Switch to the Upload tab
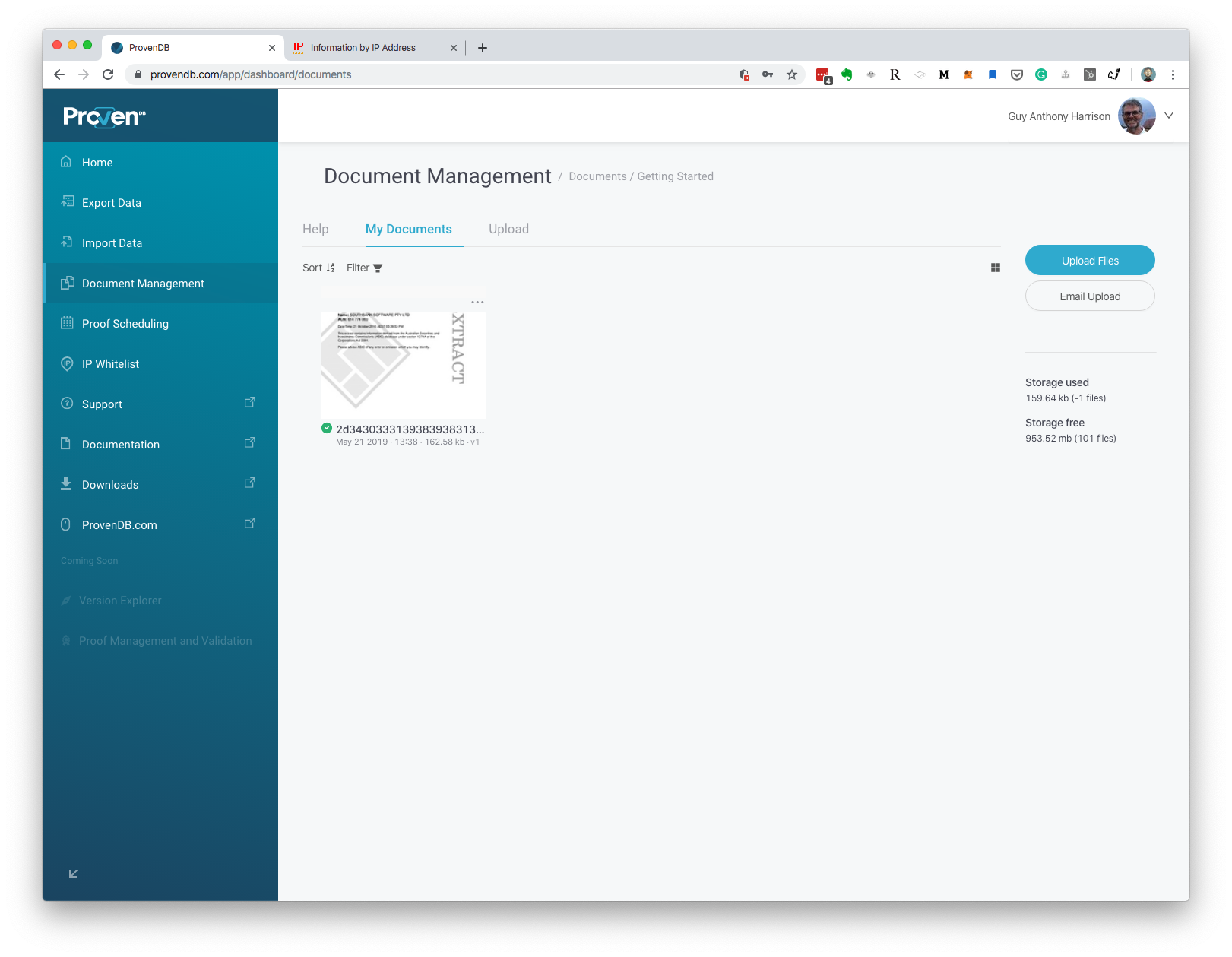 [x=508, y=229]
